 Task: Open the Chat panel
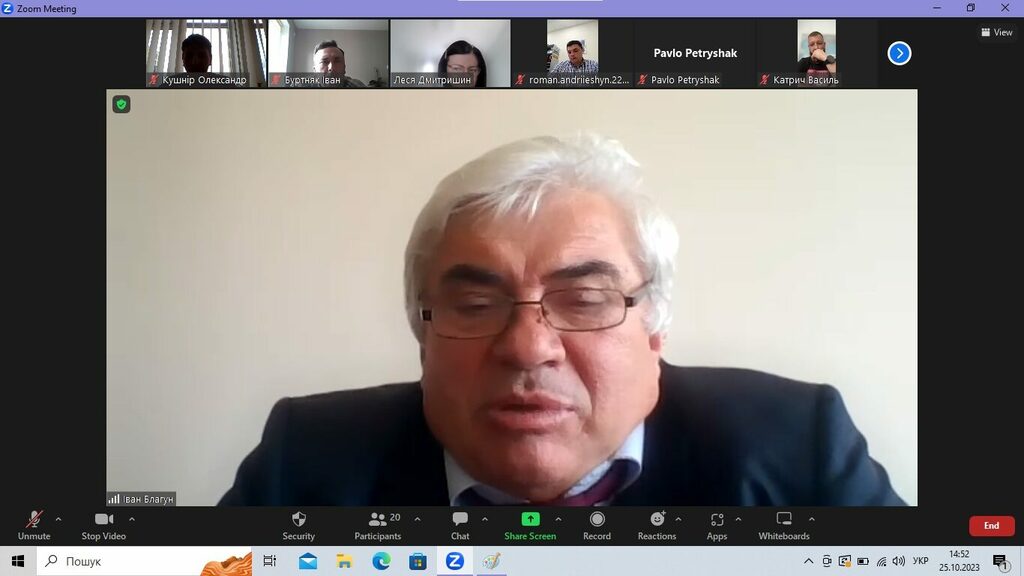460,524
